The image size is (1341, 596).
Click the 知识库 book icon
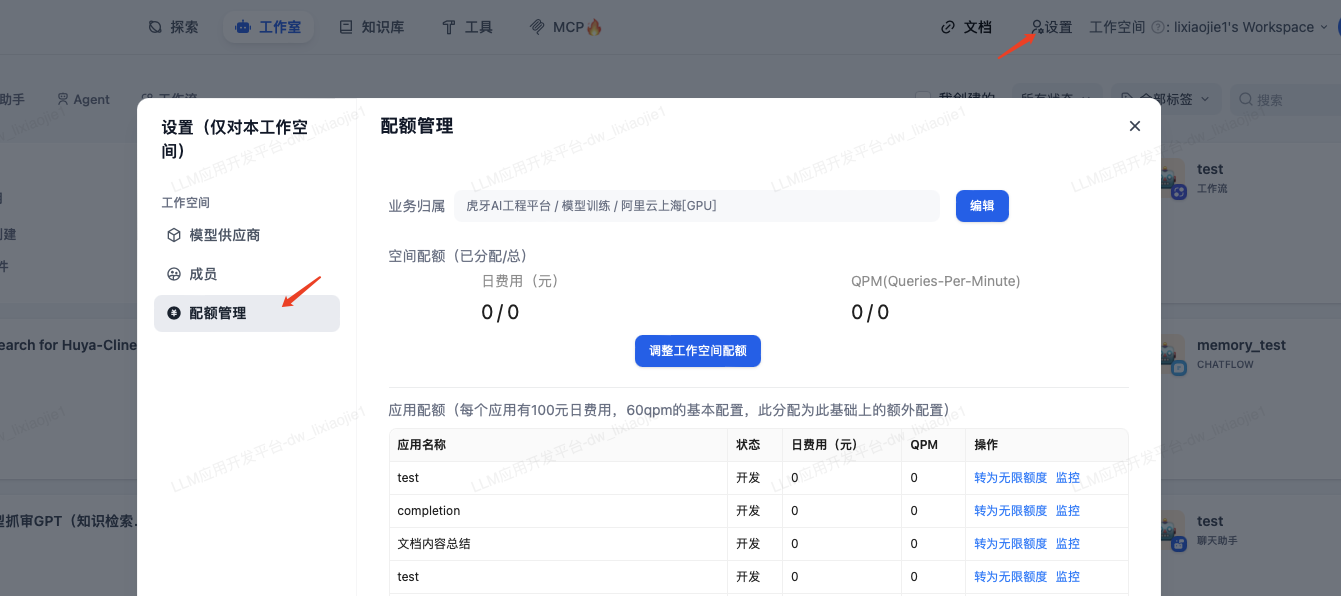click(x=346, y=27)
